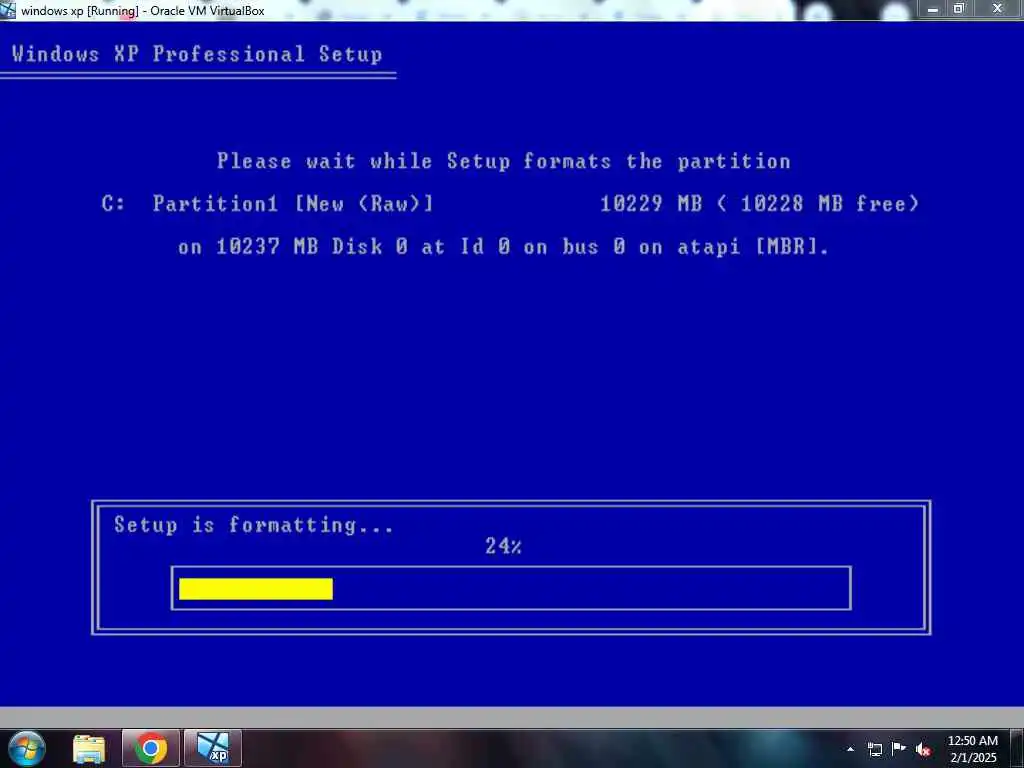Image resolution: width=1024 pixels, height=768 pixels.
Task: Click the 'Windows XP Professional Setup' heading
Action: (197, 54)
